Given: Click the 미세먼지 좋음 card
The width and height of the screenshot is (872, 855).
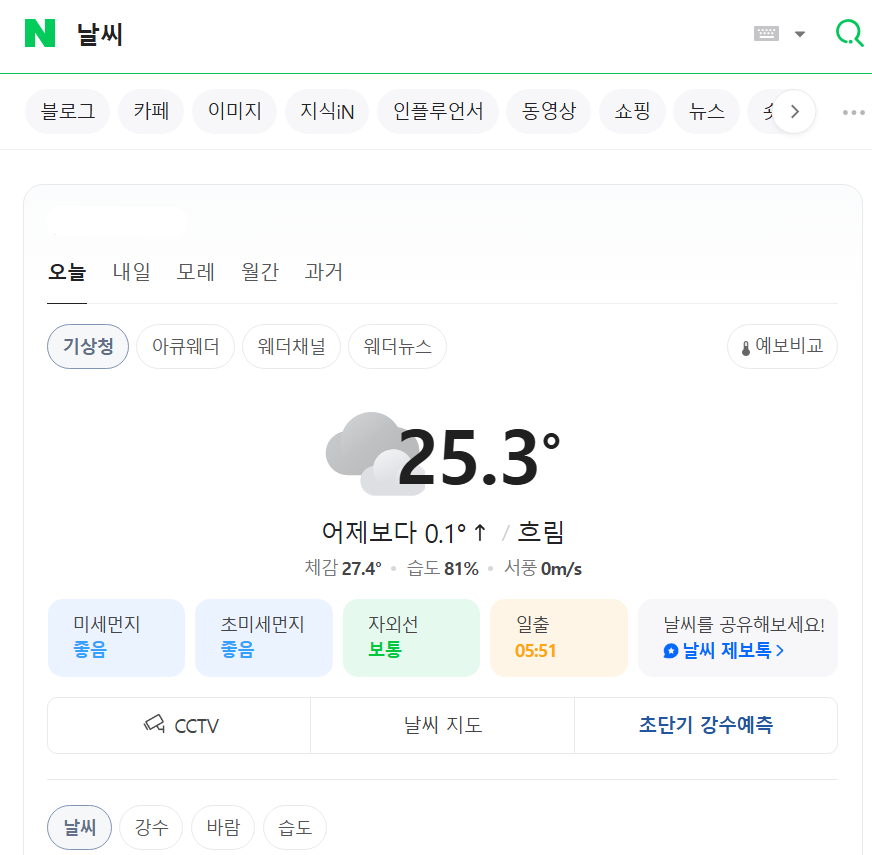Looking at the screenshot, I should coord(116,637).
